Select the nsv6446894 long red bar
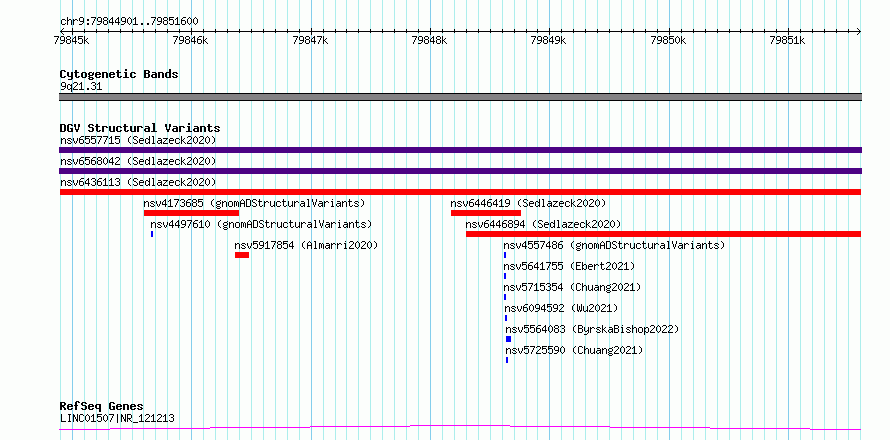The image size is (890, 440). click(x=664, y=234)
